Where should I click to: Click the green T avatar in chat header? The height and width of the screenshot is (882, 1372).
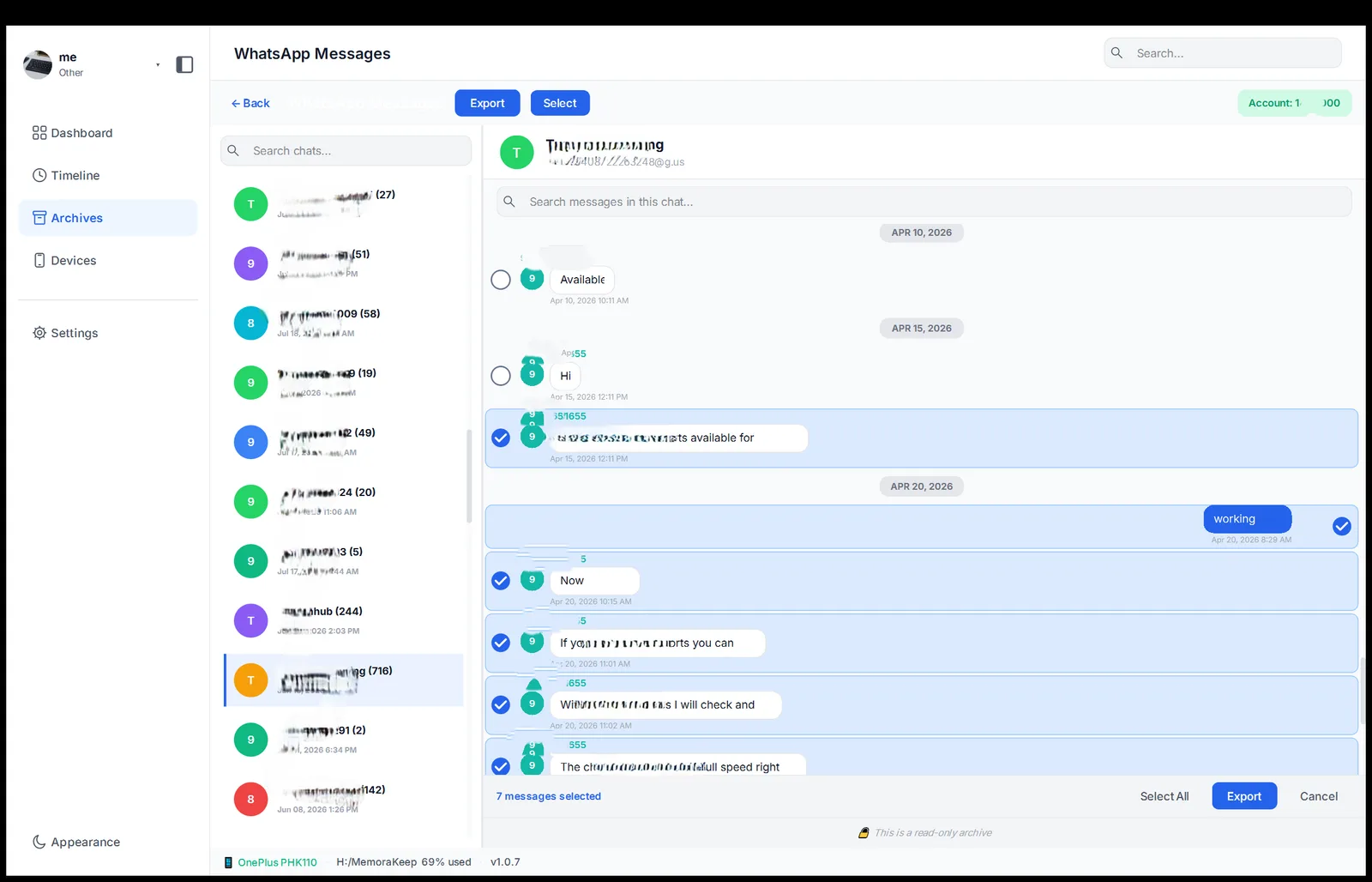point(516,153)
